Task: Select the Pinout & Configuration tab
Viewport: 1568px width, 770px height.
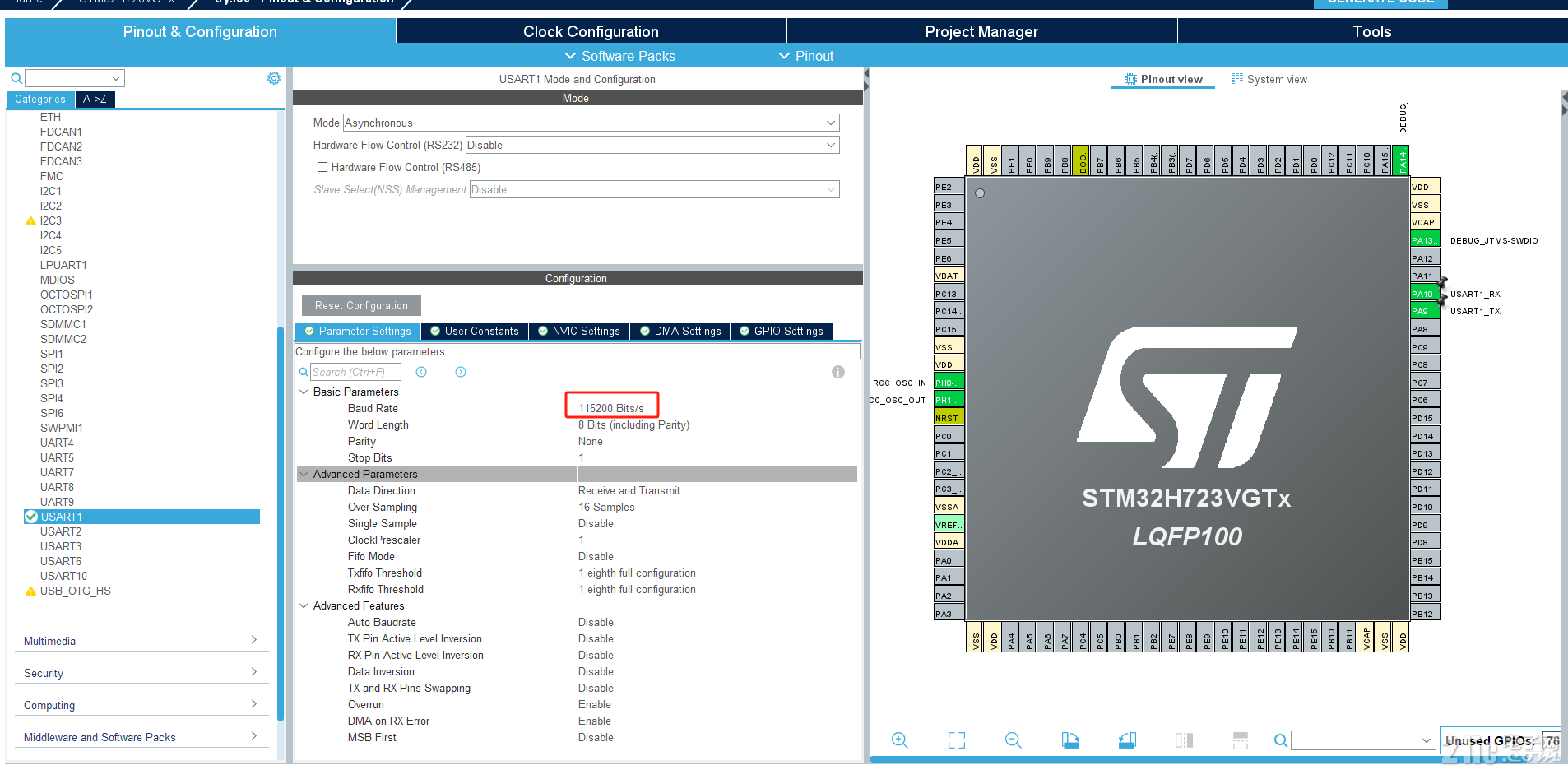Action: [x=200, y=31]
